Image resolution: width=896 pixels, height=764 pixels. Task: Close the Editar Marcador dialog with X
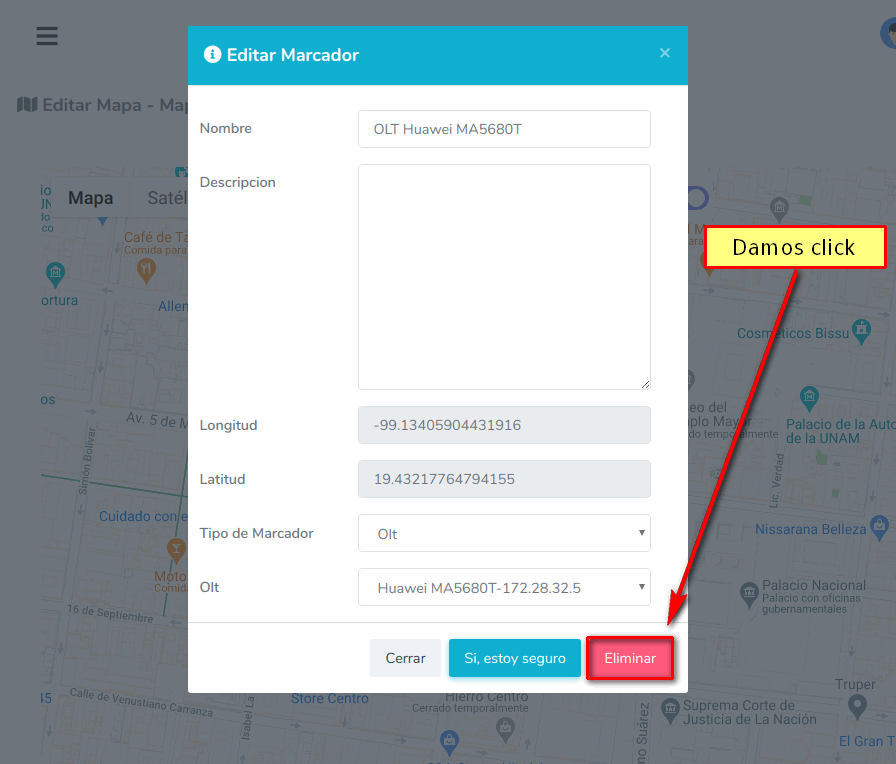click(x=665, y=54)
